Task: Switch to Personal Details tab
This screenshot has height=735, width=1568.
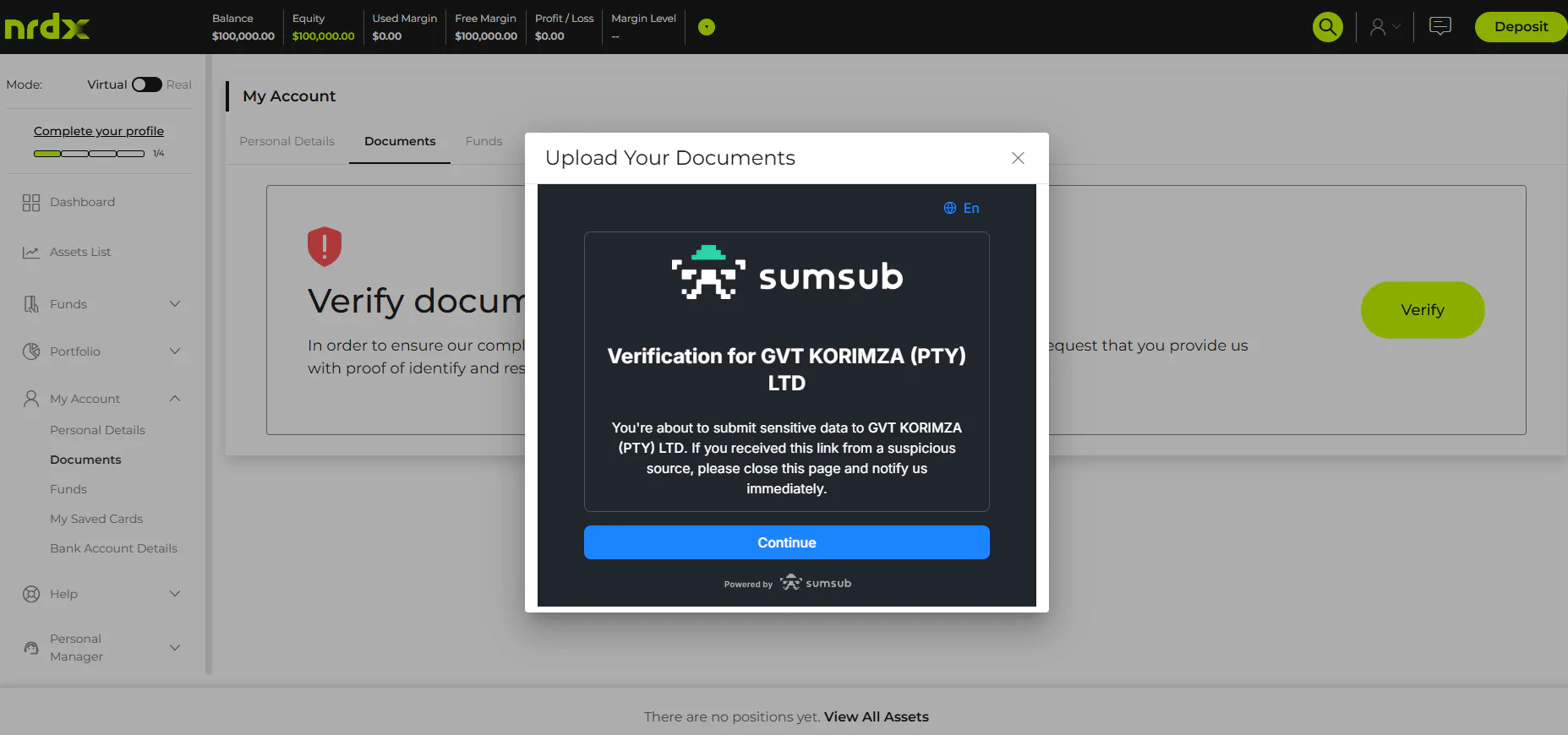Action: [287, 141]
